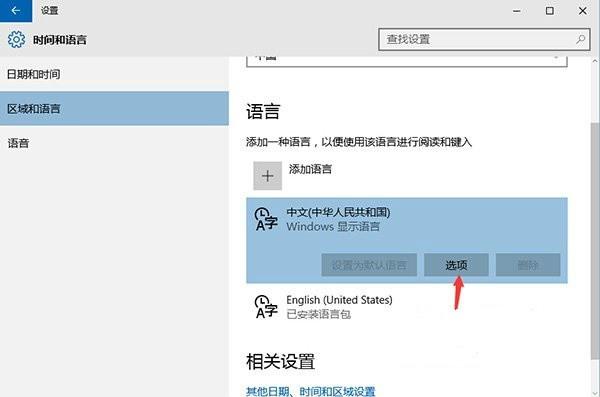600x397 pixels.
Task: Maximize the 设置 window
Action: (x=549, y=11)
